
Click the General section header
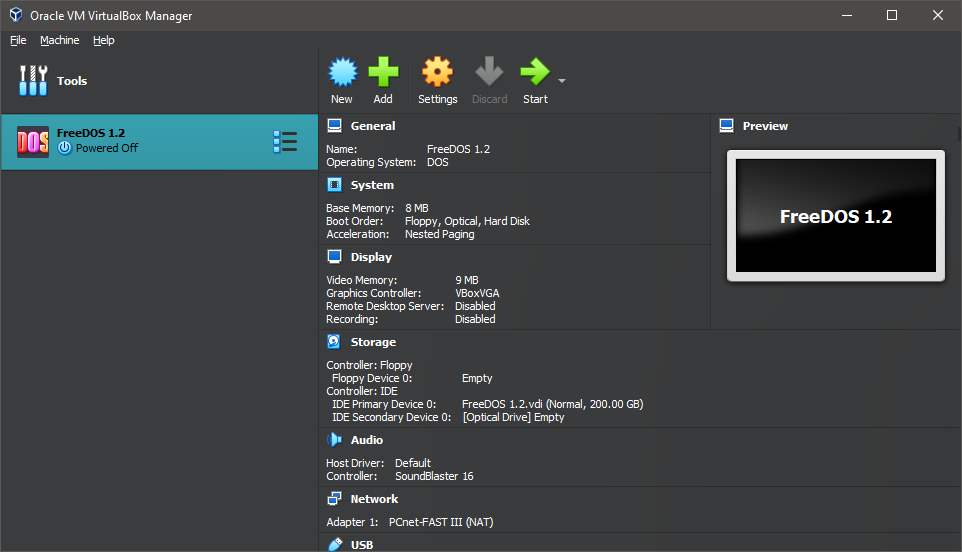pos(372,126)
